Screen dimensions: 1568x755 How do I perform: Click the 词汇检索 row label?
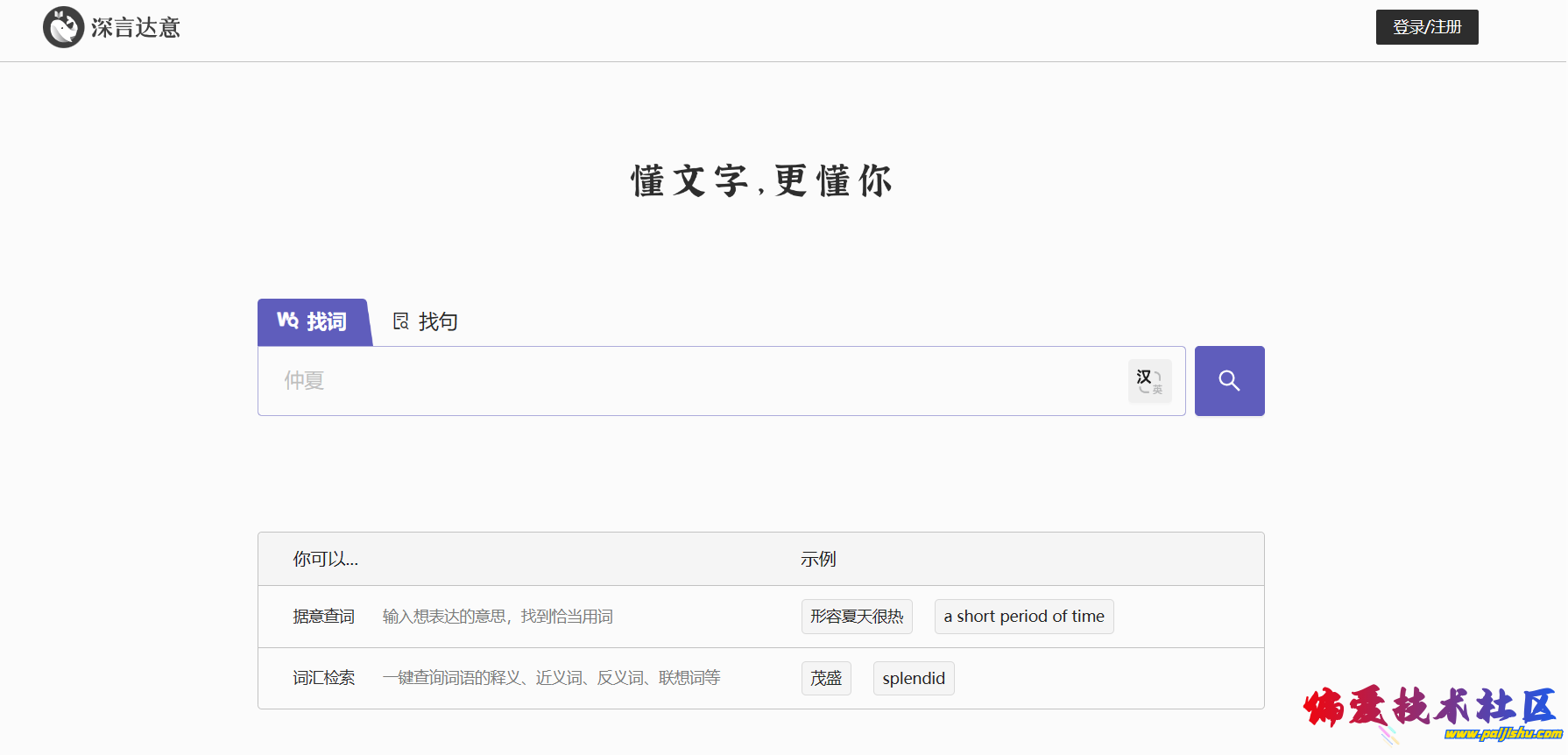[323, 678]
